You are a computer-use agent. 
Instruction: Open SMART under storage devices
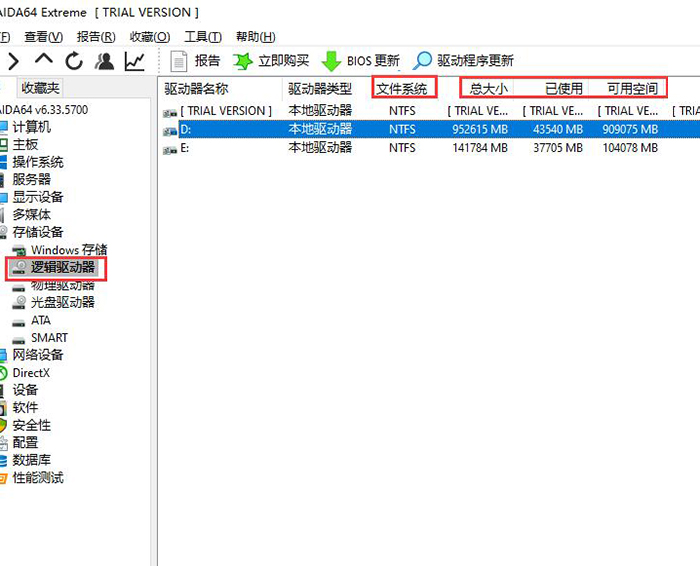[x=49, y=338]
